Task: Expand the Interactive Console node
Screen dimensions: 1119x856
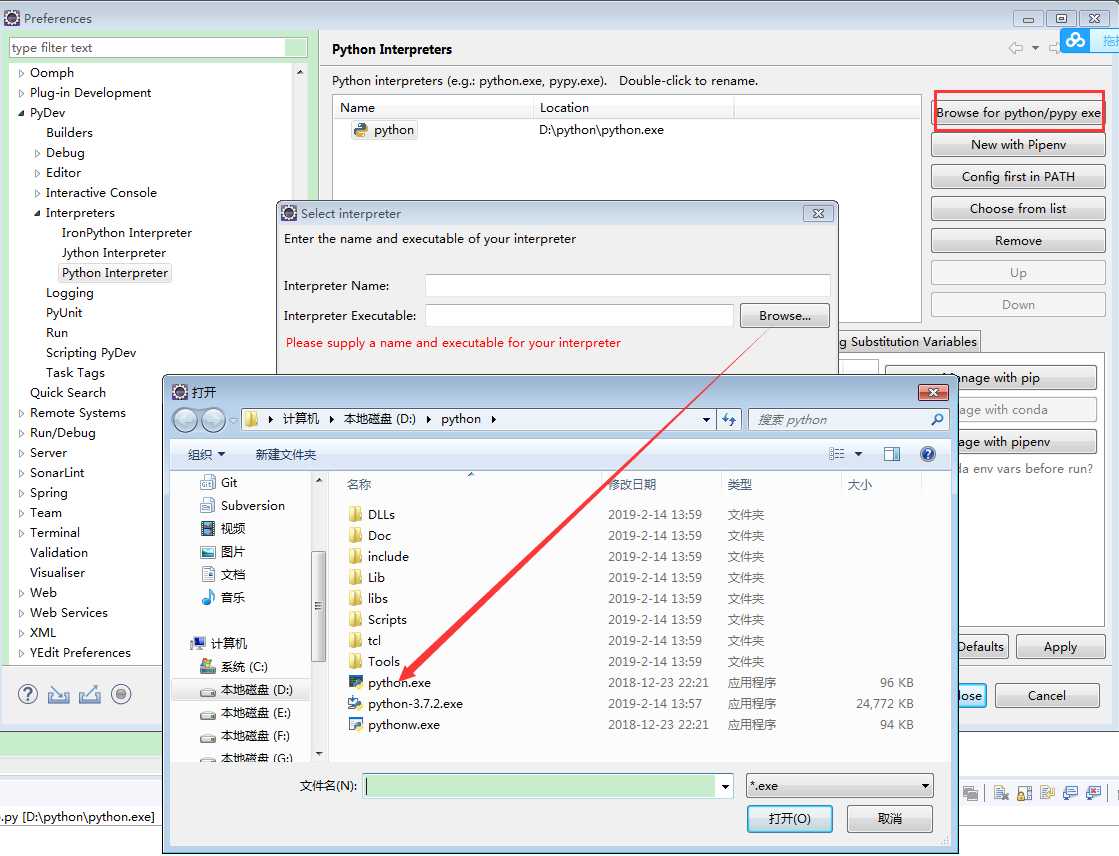Action: (x=37, y=193)
